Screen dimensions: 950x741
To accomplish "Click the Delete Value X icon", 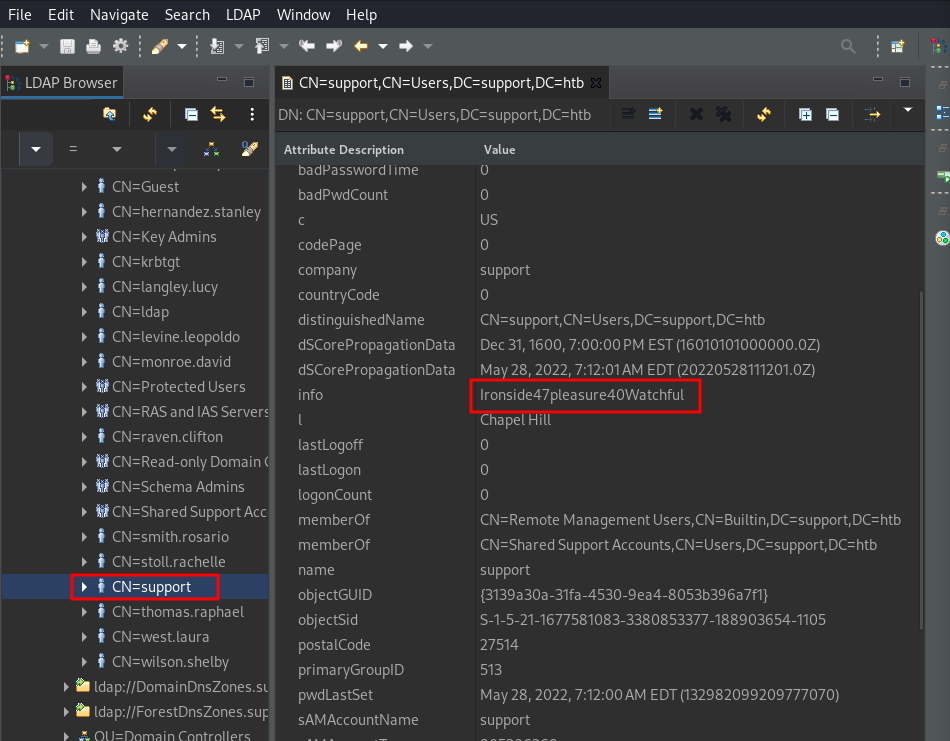I will click(x=696, y=114).
